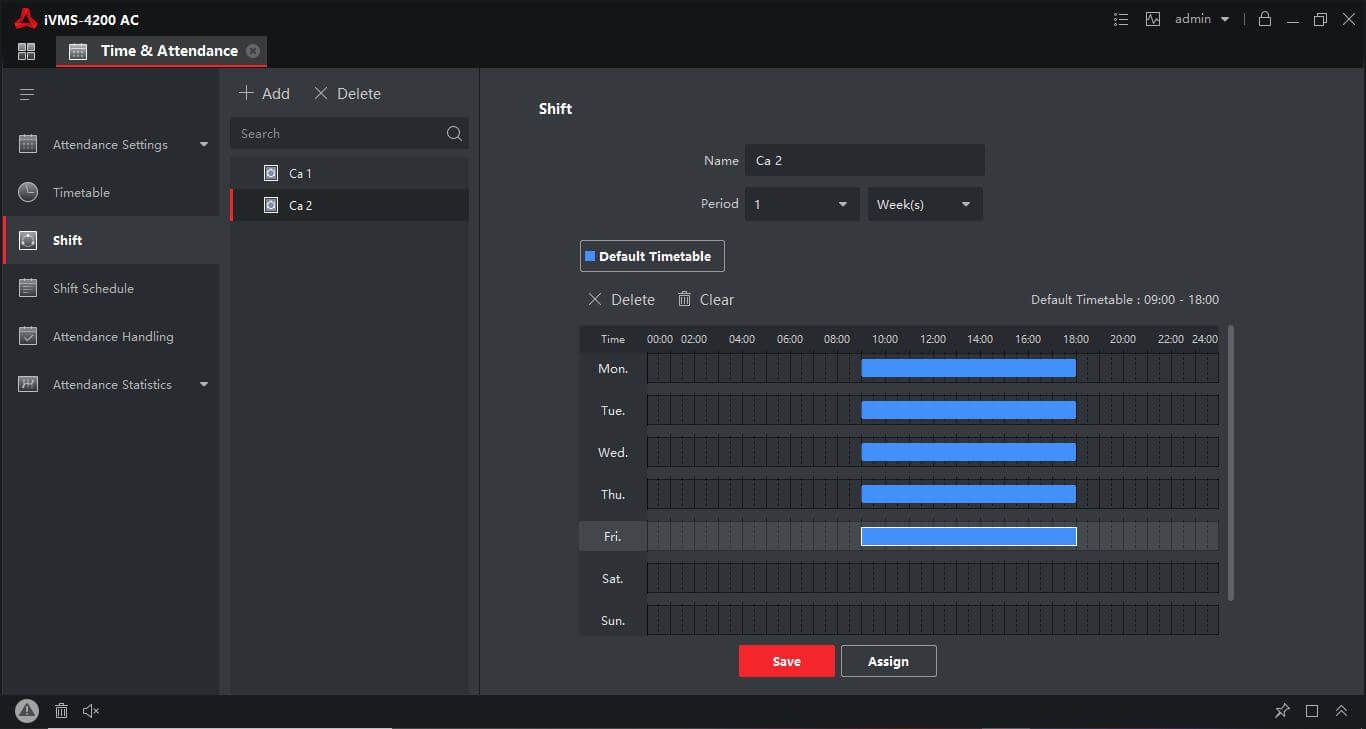
Task: Click the search magnifier icon
Action: [x=454, y=133]
